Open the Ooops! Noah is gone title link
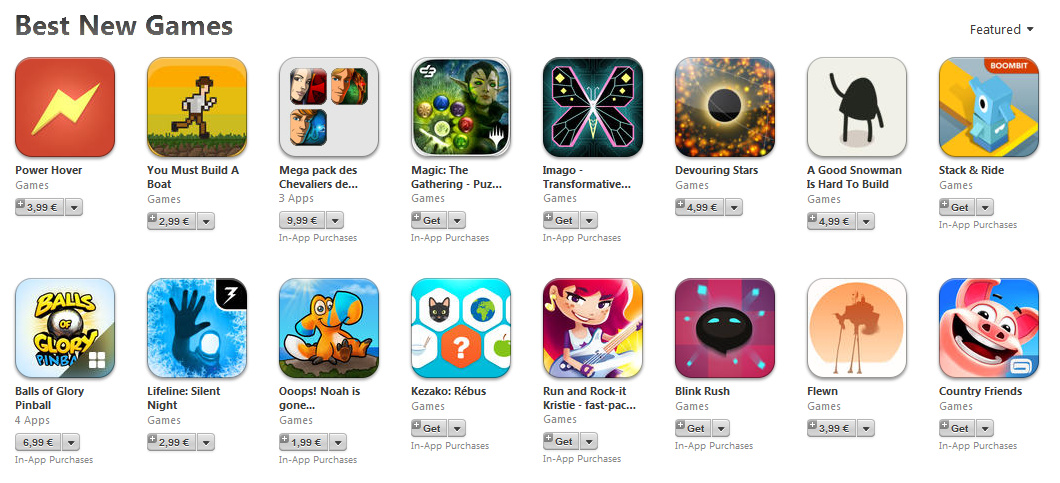Screen dimensions: 1060x483 (320, 398)
